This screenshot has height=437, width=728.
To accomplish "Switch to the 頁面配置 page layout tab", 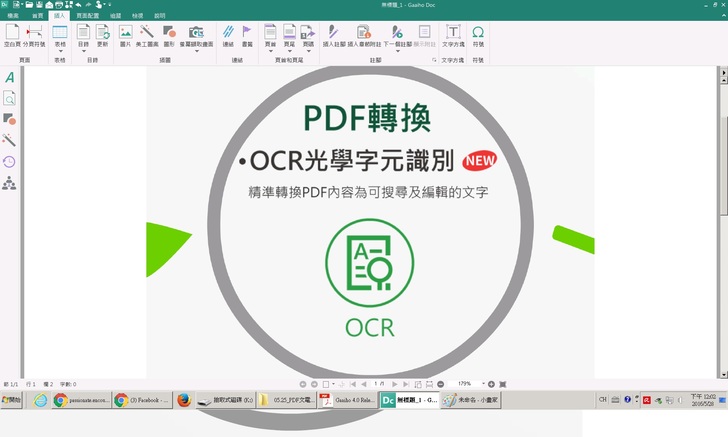I will tap(87, 16).
